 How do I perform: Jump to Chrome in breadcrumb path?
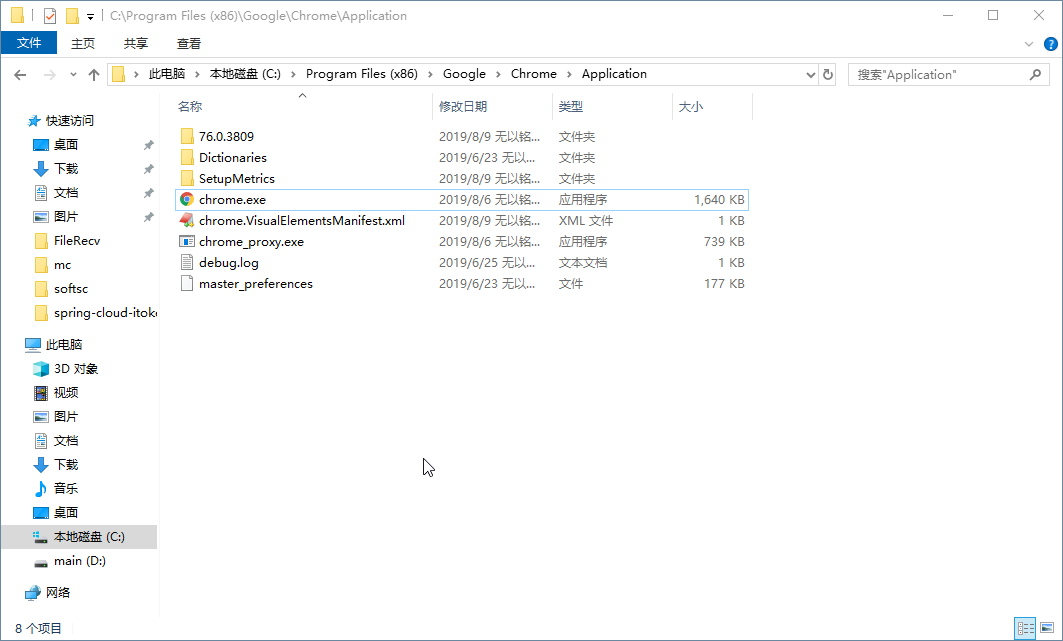click(x=534, y=74)
